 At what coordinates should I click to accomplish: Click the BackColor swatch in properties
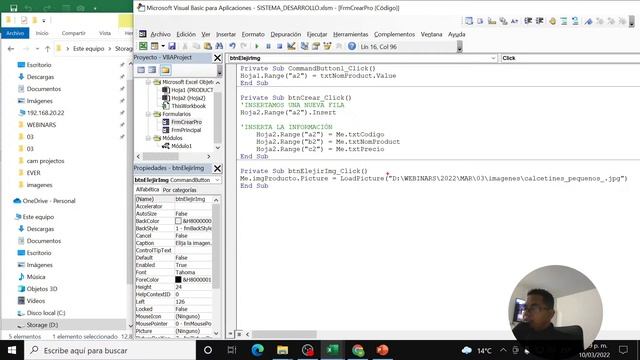pos(178,221)
